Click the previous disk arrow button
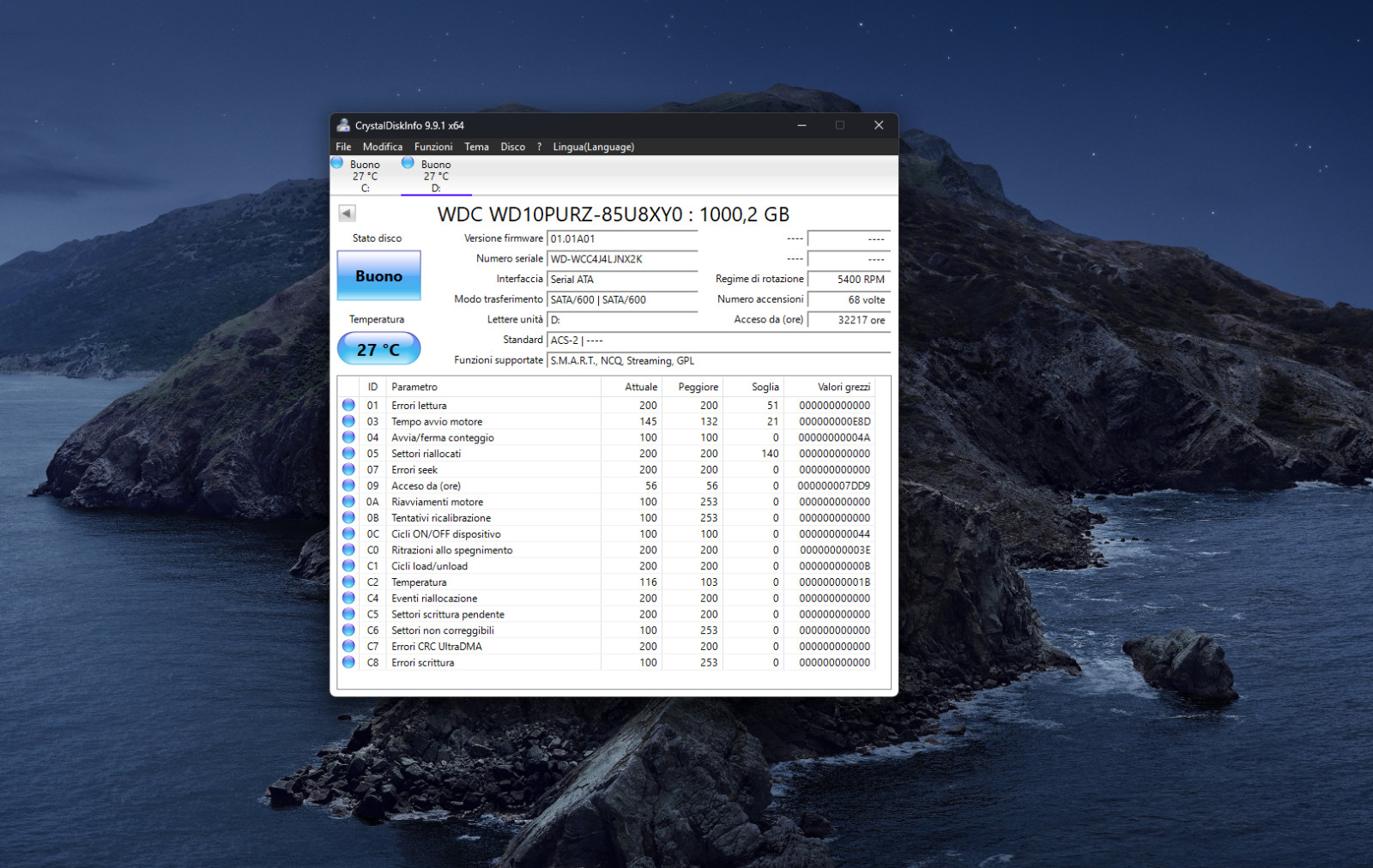1373x868 pixels. tap(347, 213)
